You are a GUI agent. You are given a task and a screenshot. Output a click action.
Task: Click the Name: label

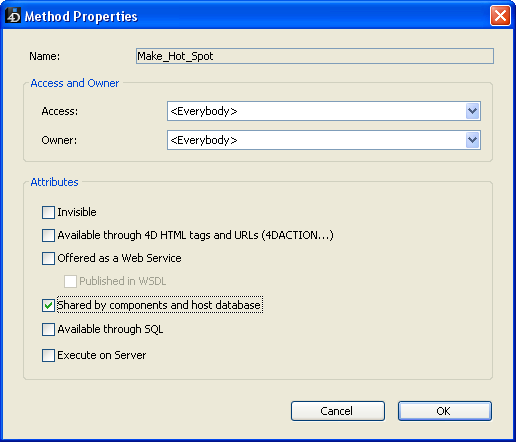pyautogui.click(x=45, y=56)
